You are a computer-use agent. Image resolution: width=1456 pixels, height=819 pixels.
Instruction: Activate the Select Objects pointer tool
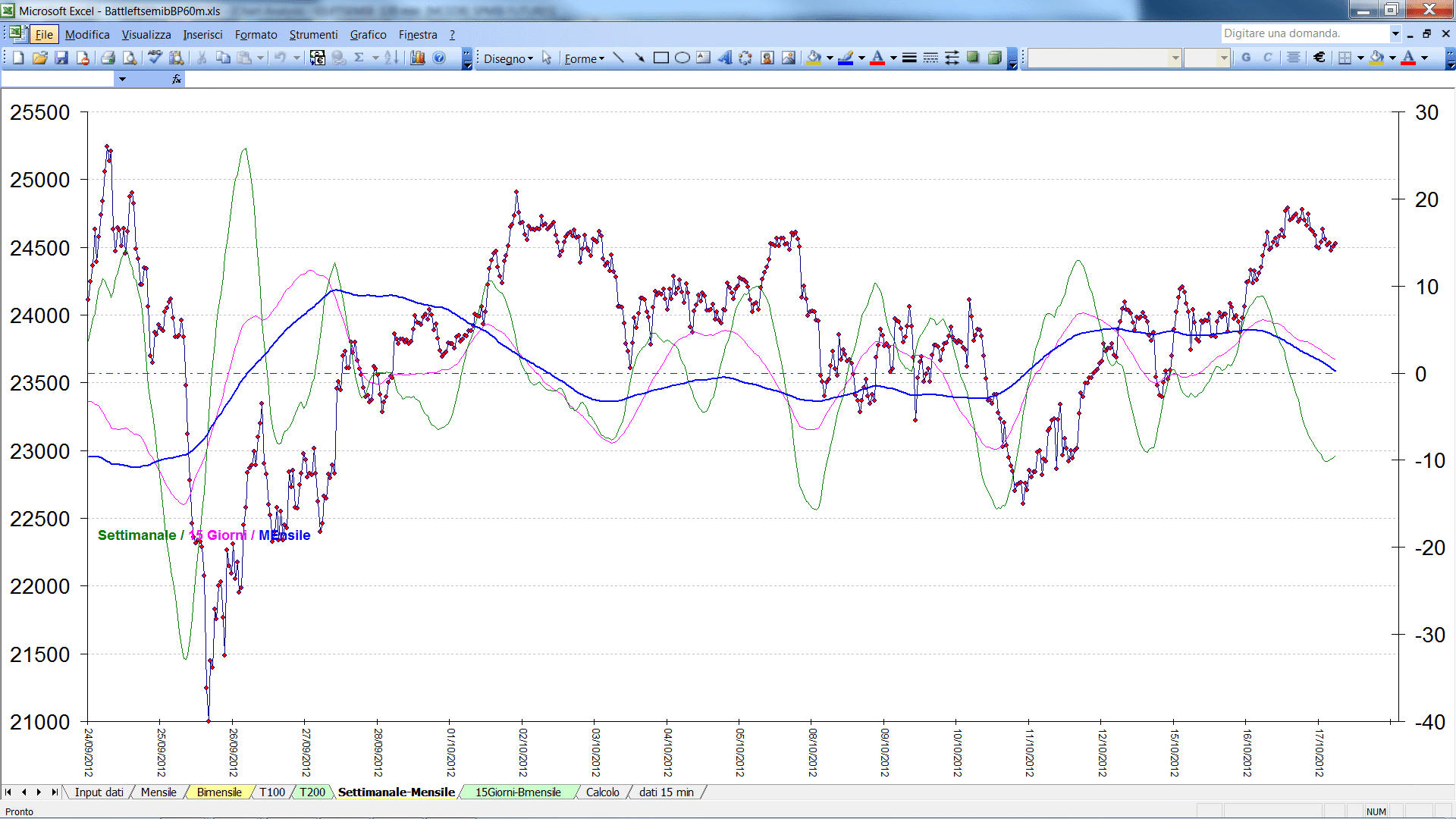(x=548, y=58)
